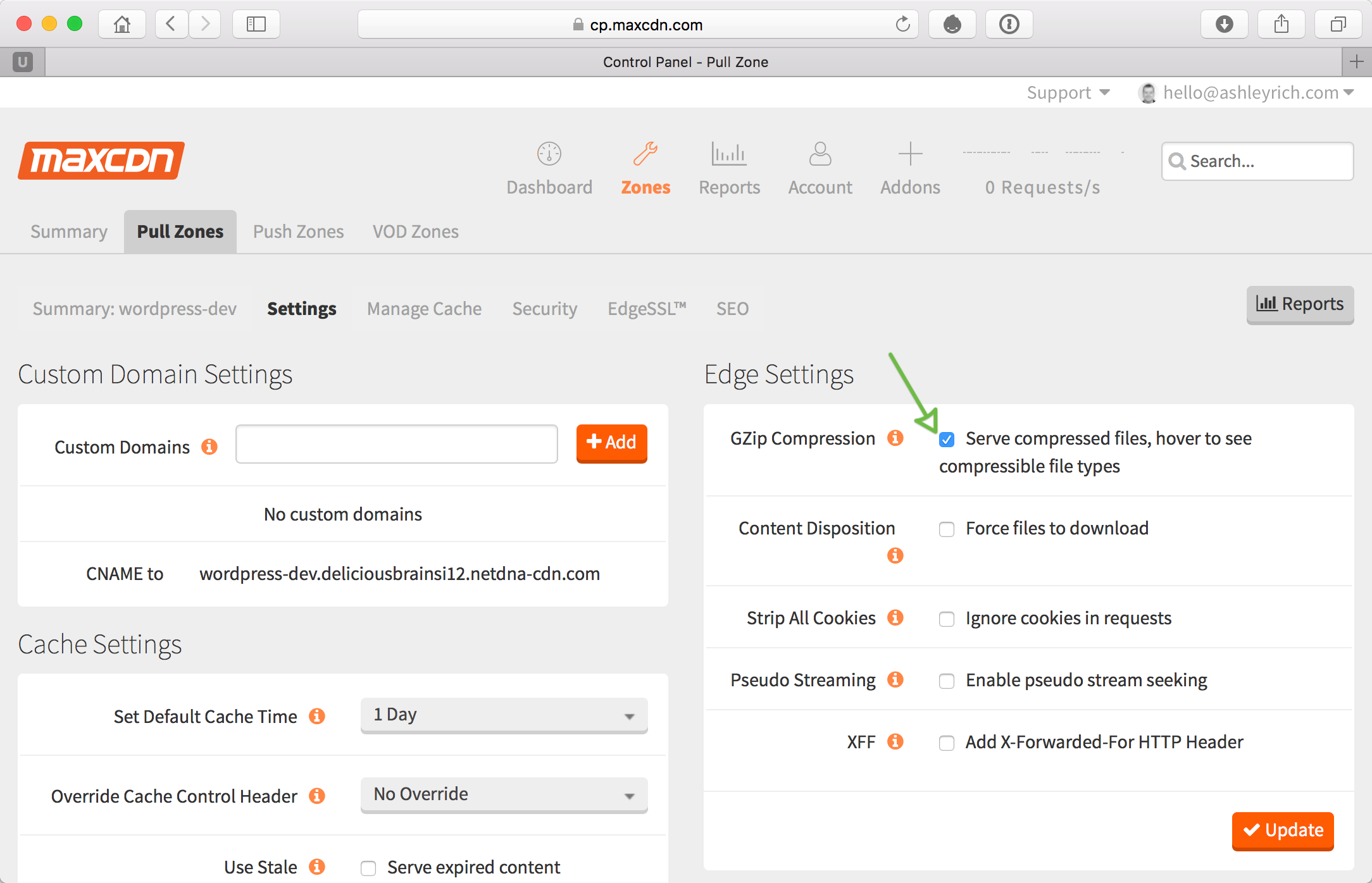Select the Pull Zones tab

pyautogui.click(x=180, y=232)
